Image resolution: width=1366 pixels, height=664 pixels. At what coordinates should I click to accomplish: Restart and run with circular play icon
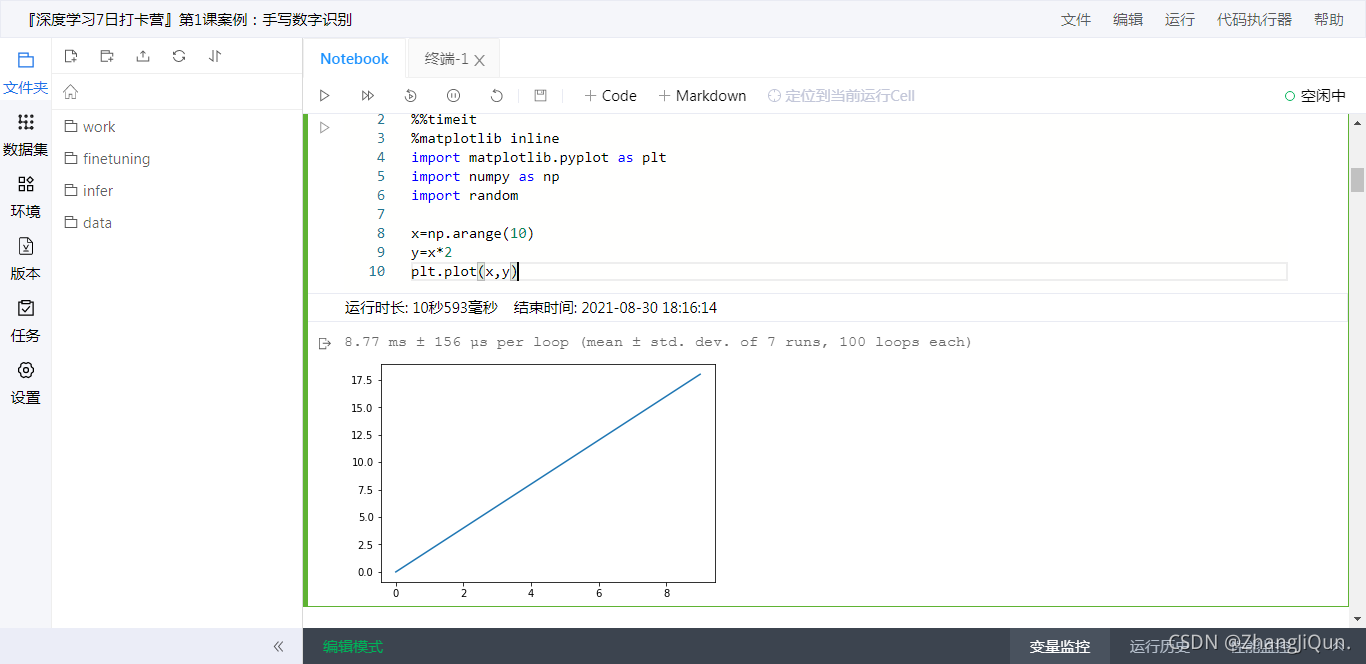pyautogui.click(x=411, y=96)
